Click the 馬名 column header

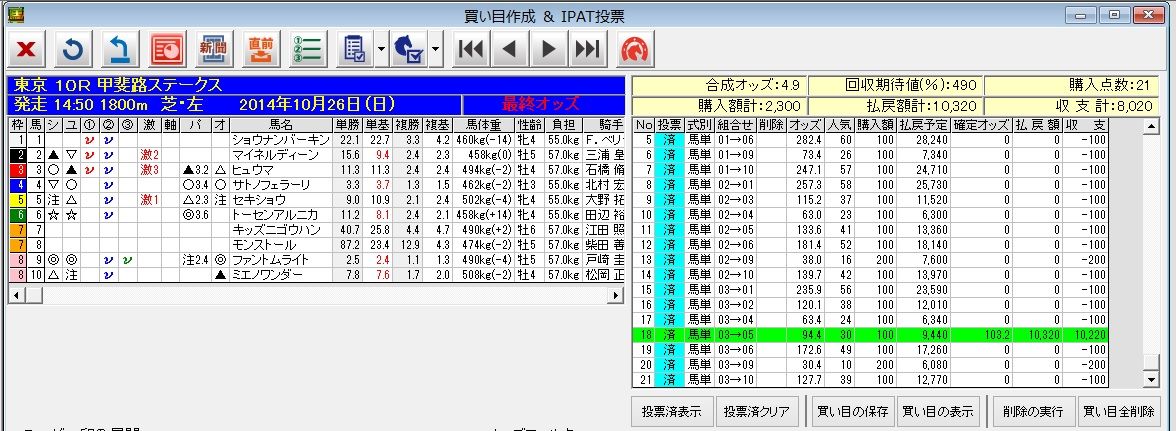280,125
